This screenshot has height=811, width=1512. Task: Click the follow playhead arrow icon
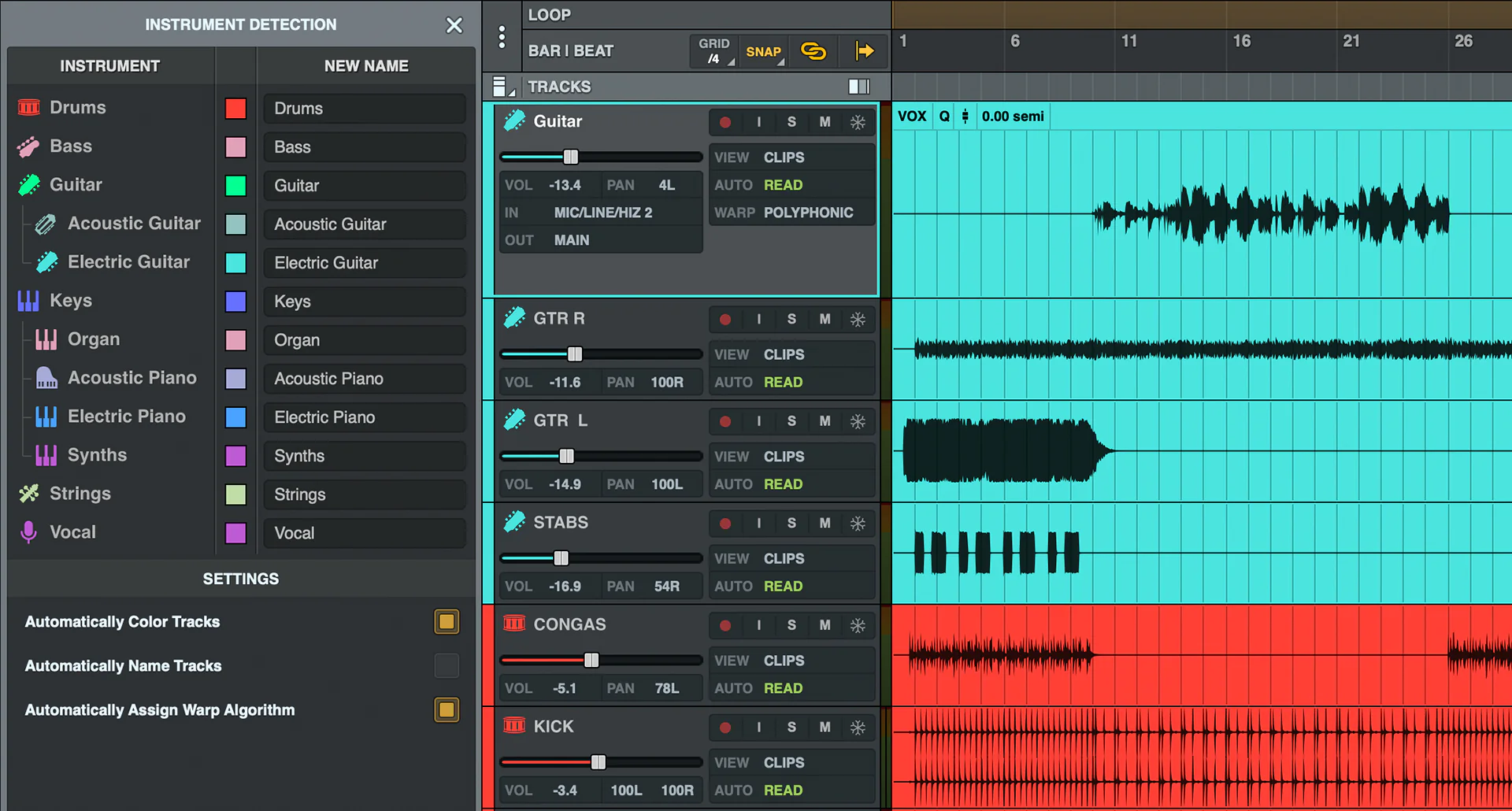pyautogui.click(x=864, y=51)
